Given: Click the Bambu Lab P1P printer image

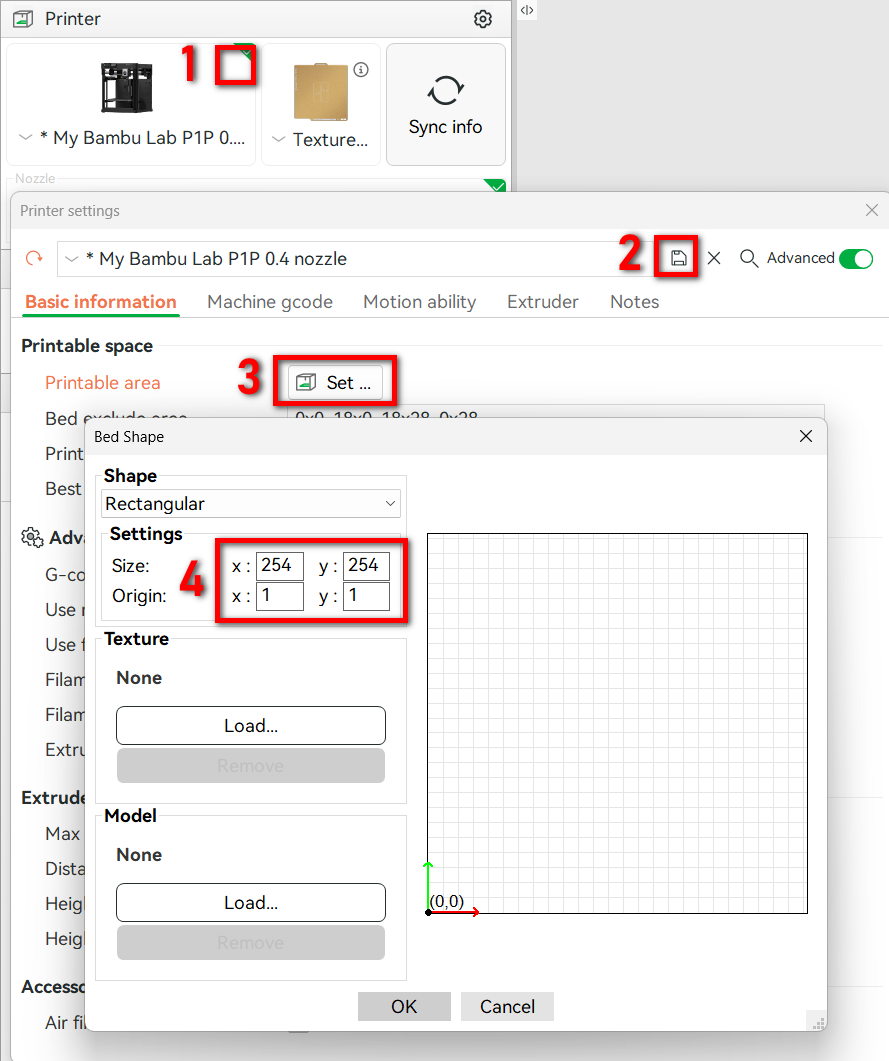Looking at the screenshot, I should 127,88.
